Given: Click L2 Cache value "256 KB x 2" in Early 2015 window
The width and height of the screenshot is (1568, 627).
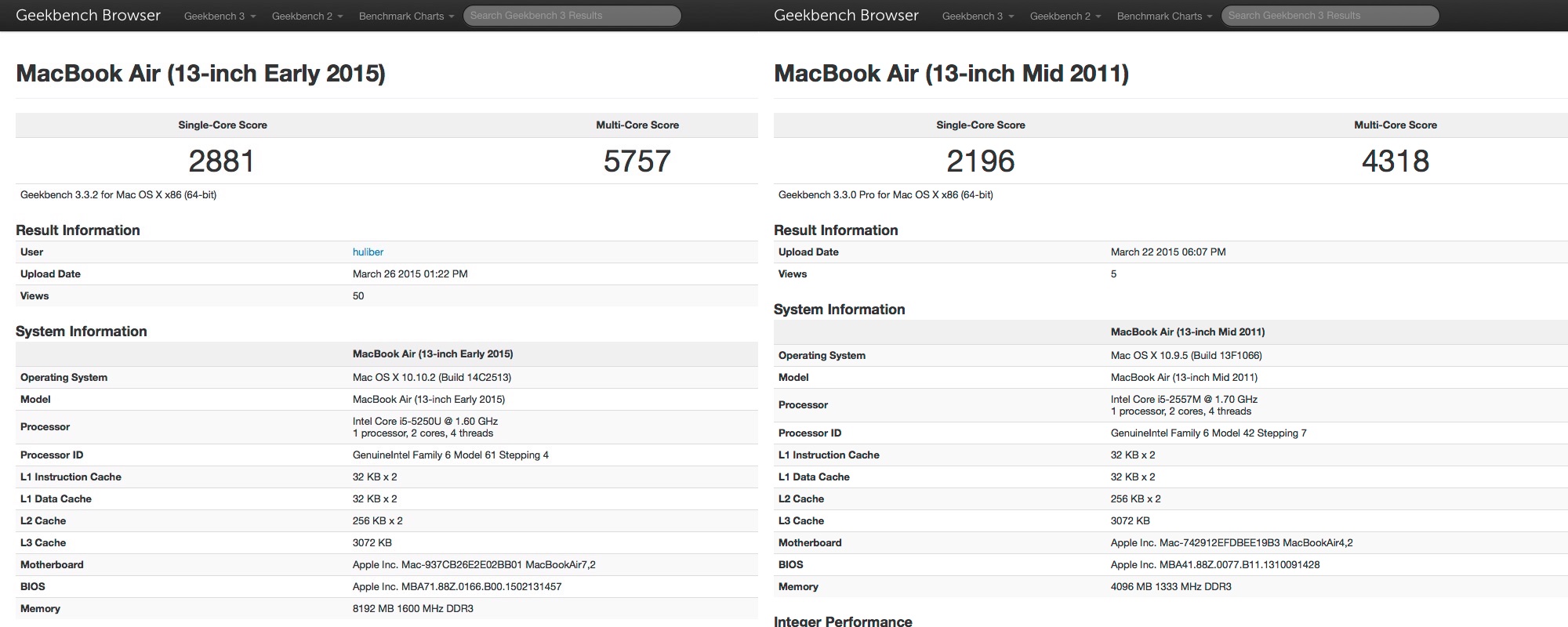Looking at the screenshot, I should coord(378,520).
